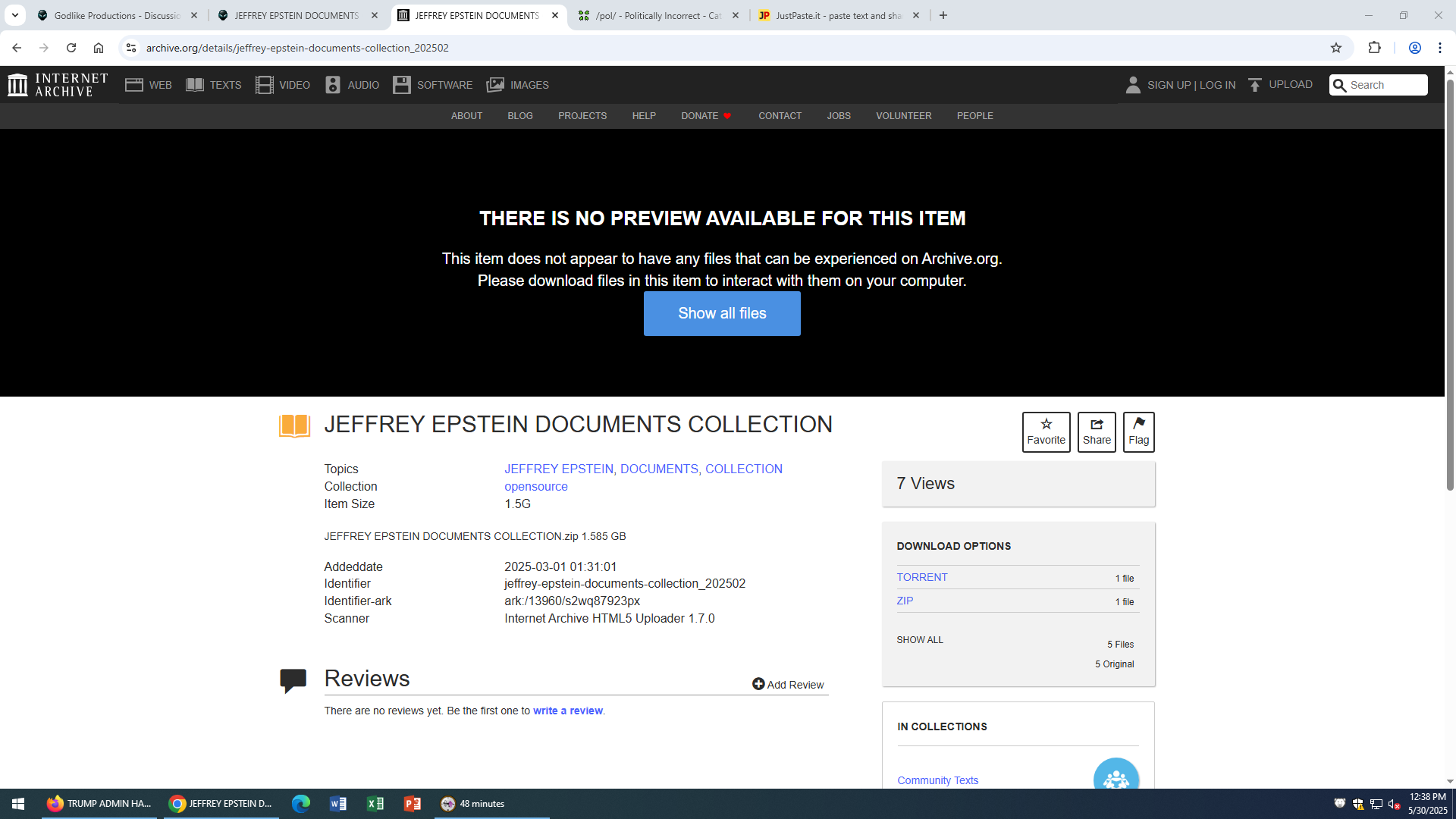Open the BLOG menu item

520,116
